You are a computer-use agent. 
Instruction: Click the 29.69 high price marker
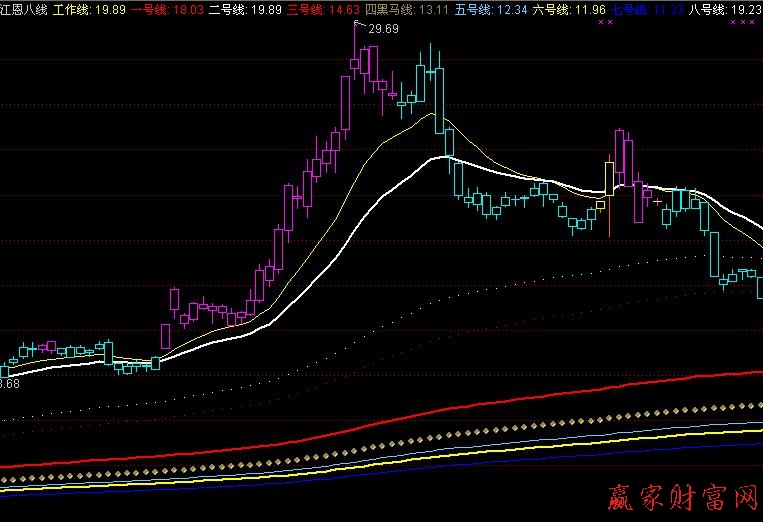click(383, 29)
